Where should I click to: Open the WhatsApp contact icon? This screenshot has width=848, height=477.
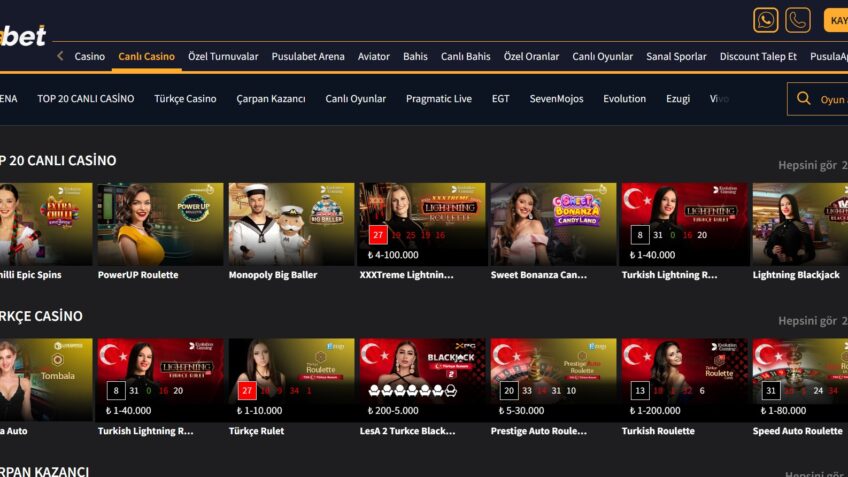click(x=765, y=20)
